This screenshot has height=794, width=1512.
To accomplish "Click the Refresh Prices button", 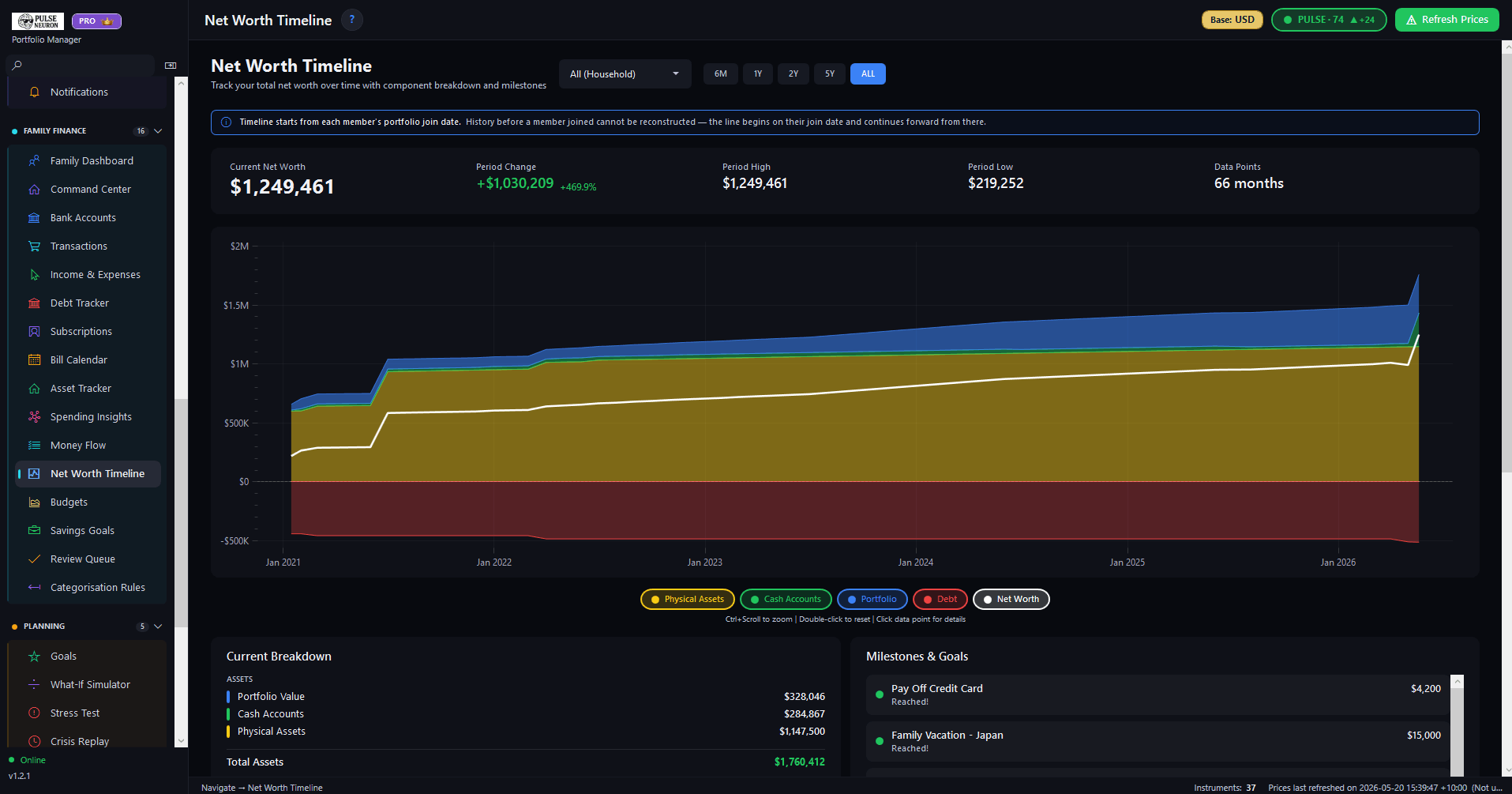I will click(1446, 20).
